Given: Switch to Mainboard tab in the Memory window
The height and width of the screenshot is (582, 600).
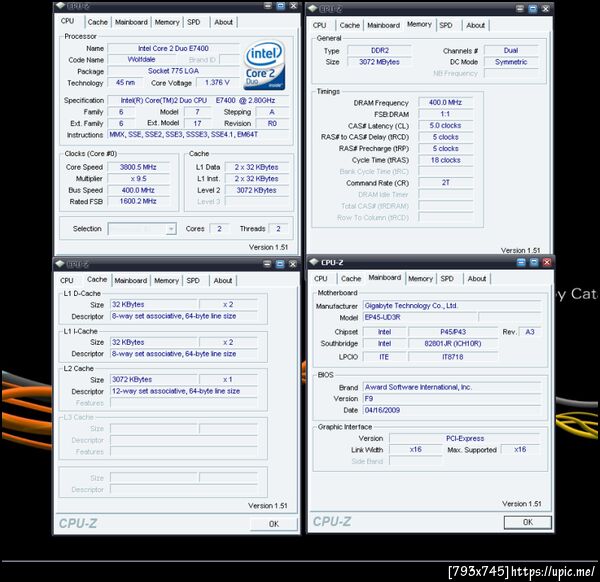Looking at the screenshot, I should pos(383,25).
